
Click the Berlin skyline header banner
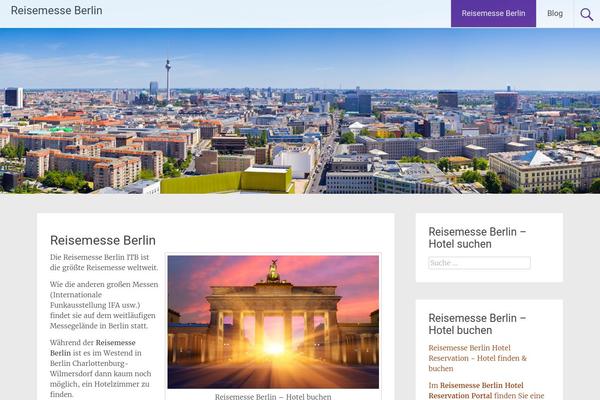coord(300,111)
